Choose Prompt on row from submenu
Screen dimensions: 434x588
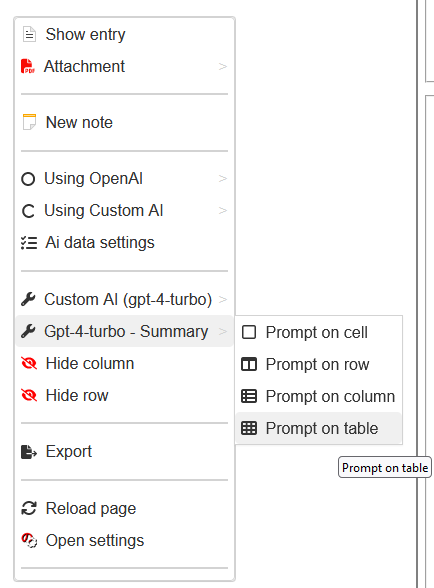(x=319, y=364)
